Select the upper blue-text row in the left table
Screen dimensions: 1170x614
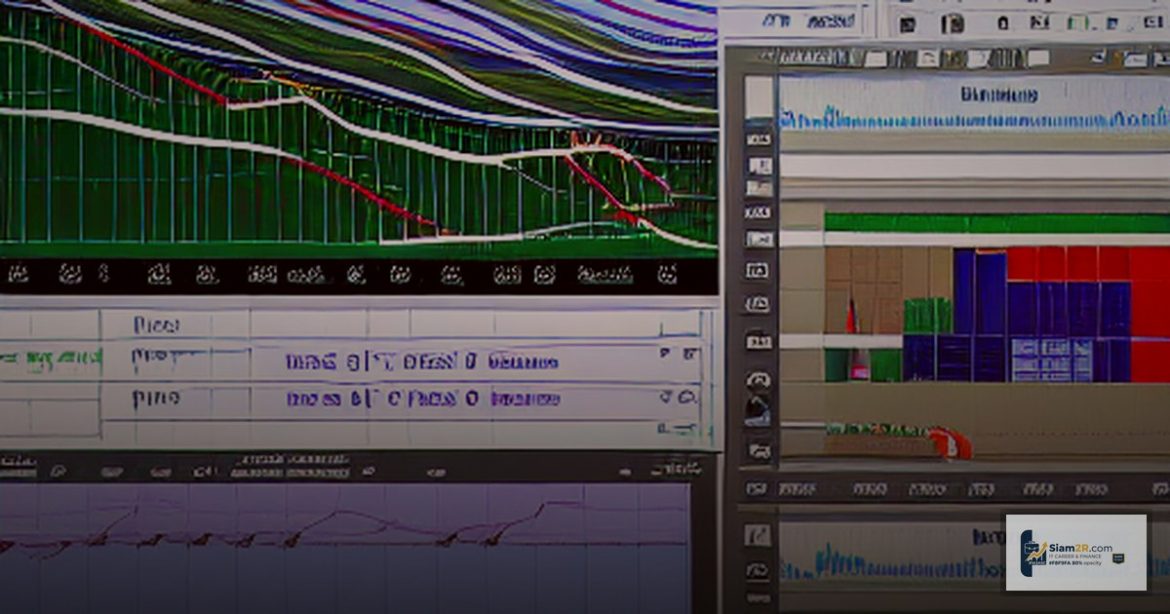tap(422, 362)
